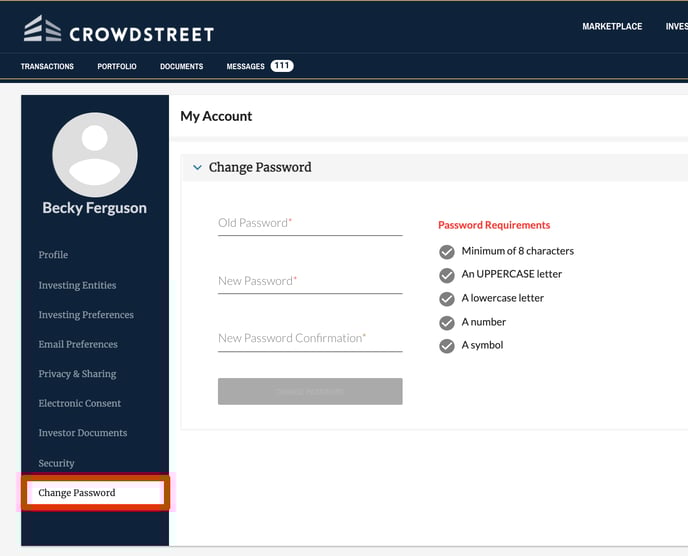This screenshot has height=556, width=688.
Task: Focus the New Password Confirmation field
Action: pyautogui.click(x=310, y=340)
